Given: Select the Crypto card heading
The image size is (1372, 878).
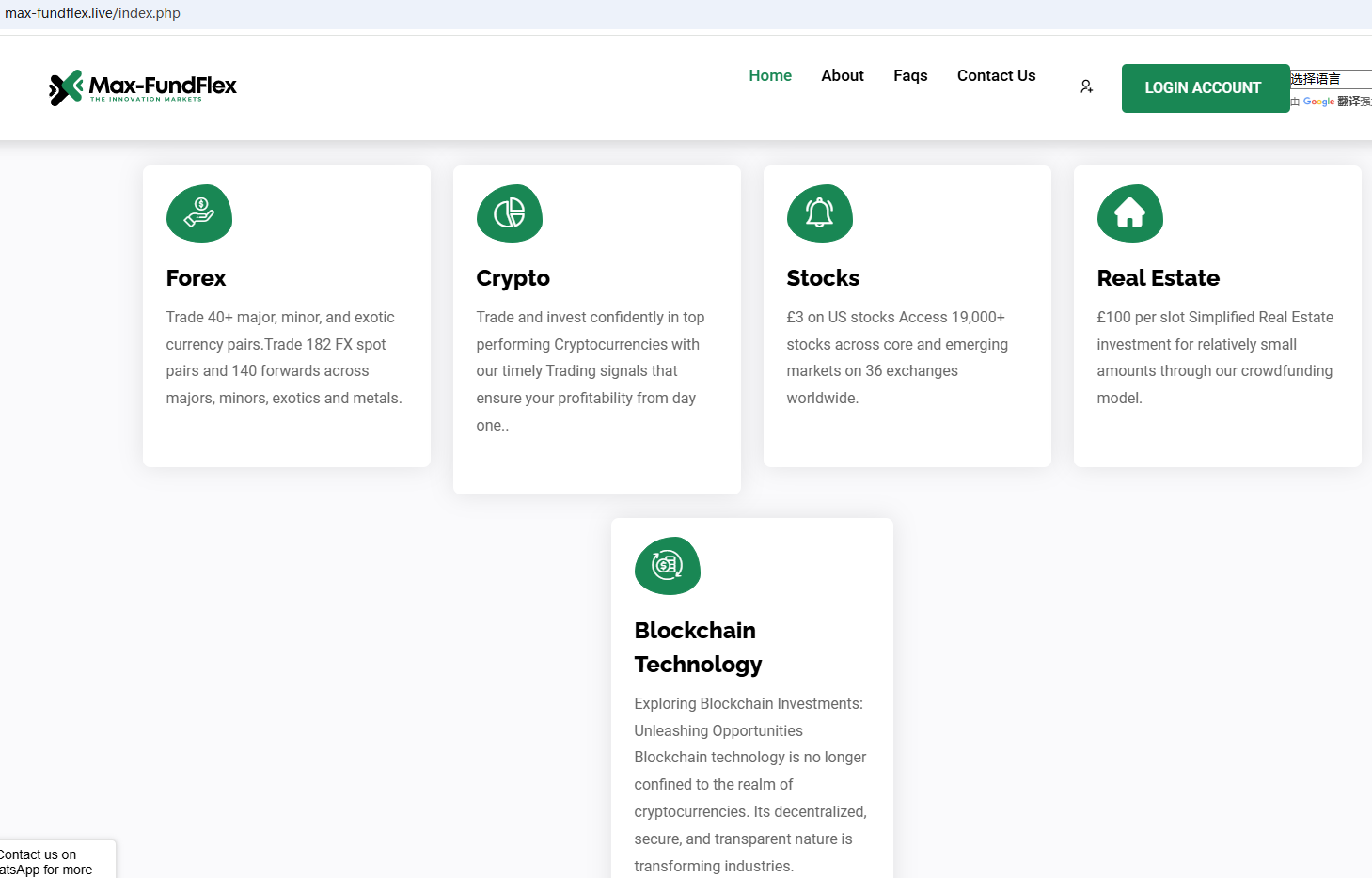Looking at the screenshot, I should 513,278.
